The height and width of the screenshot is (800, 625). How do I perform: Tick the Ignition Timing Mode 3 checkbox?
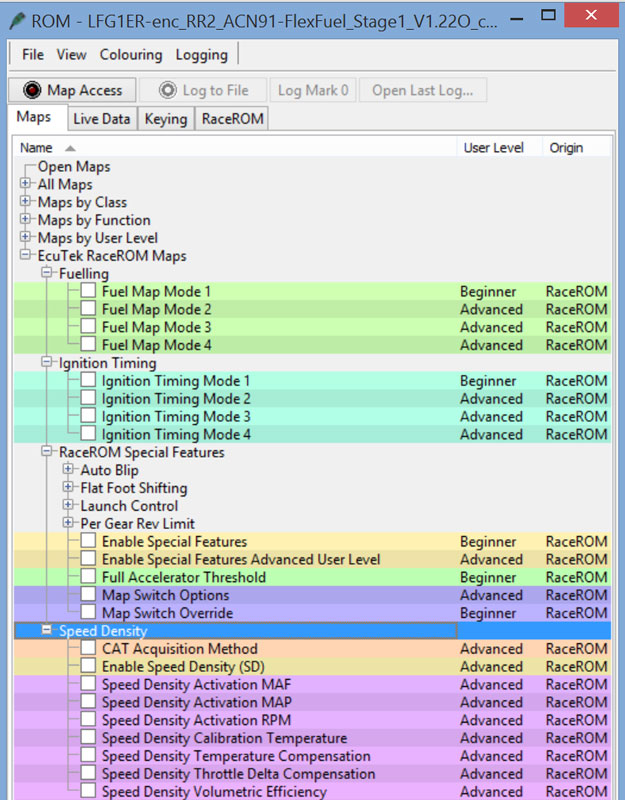88,415
